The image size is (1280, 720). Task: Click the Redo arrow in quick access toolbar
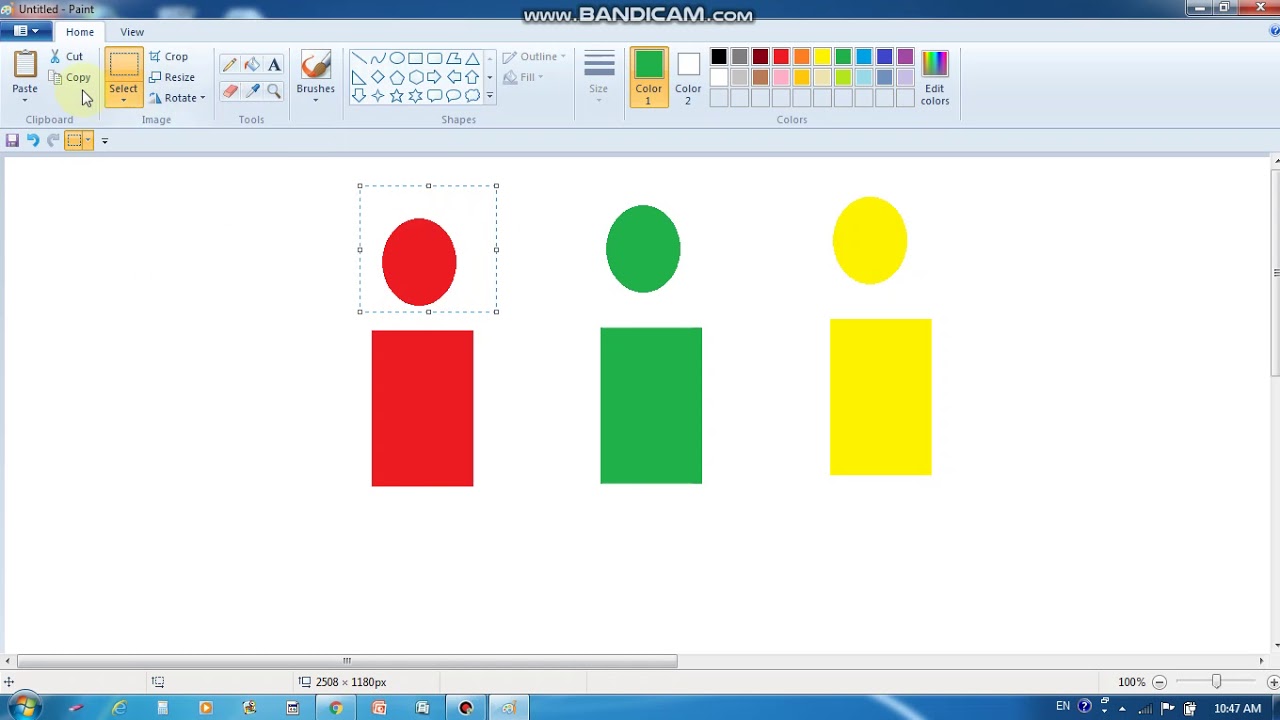[x=53, y=141]
